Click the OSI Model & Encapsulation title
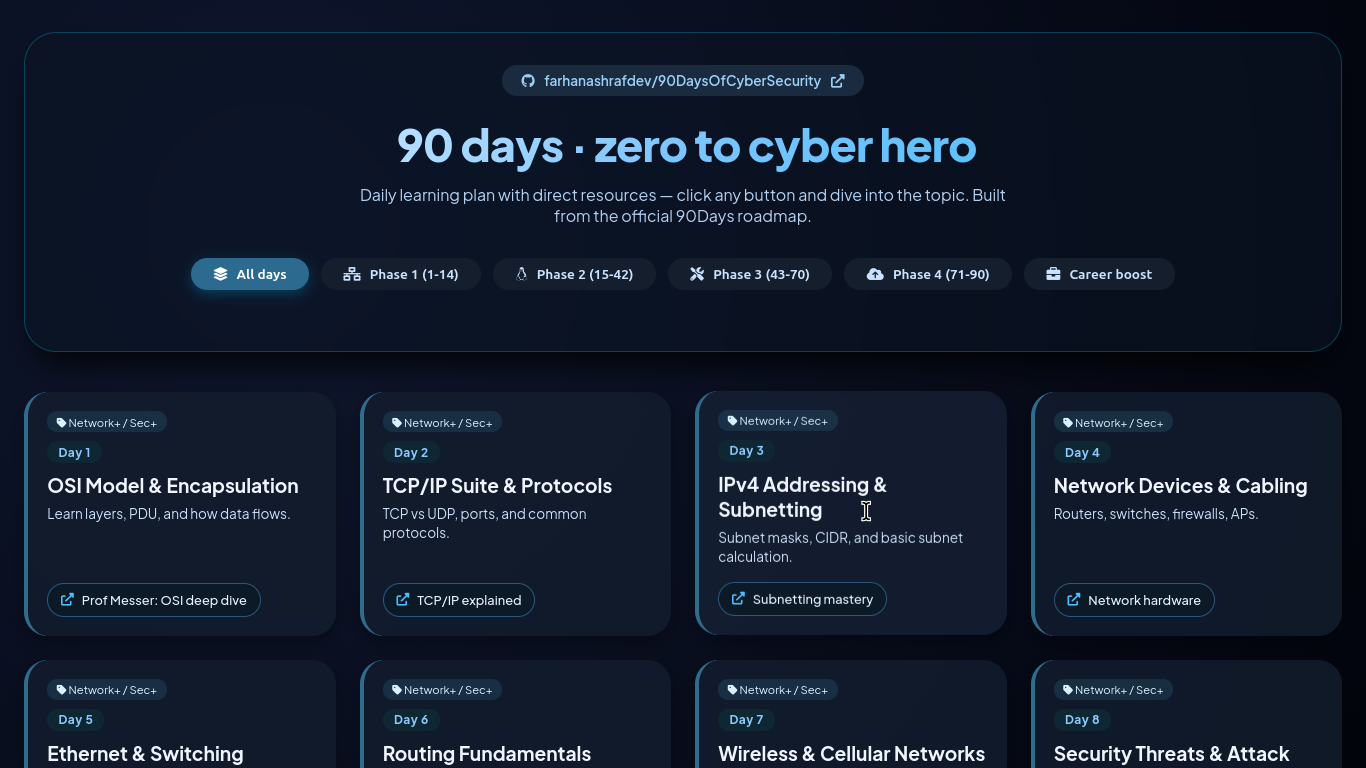 (173, 486)
